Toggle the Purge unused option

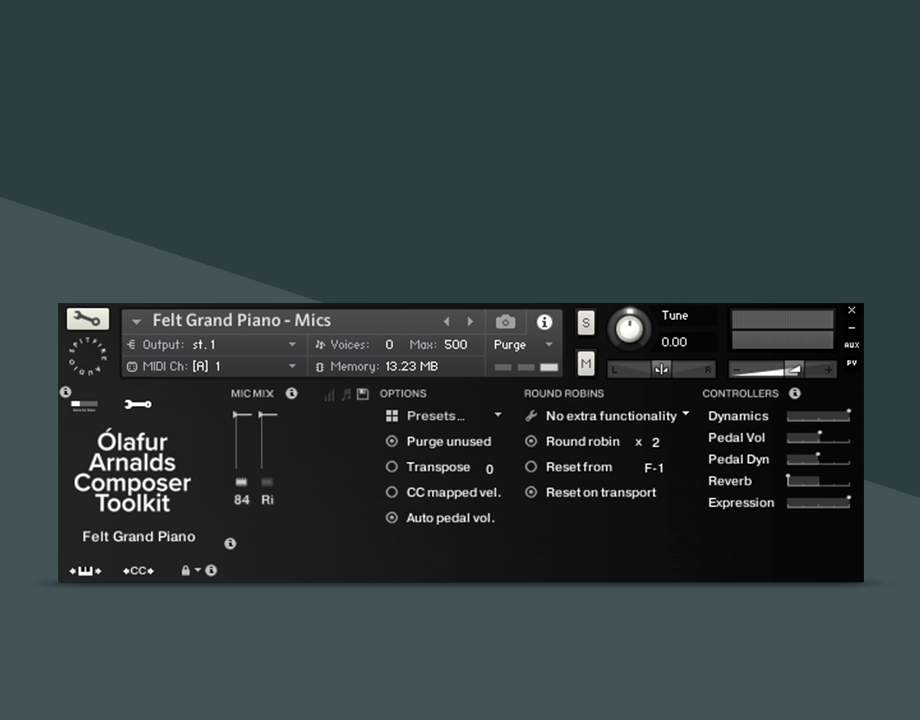click(x=392, y=442)
